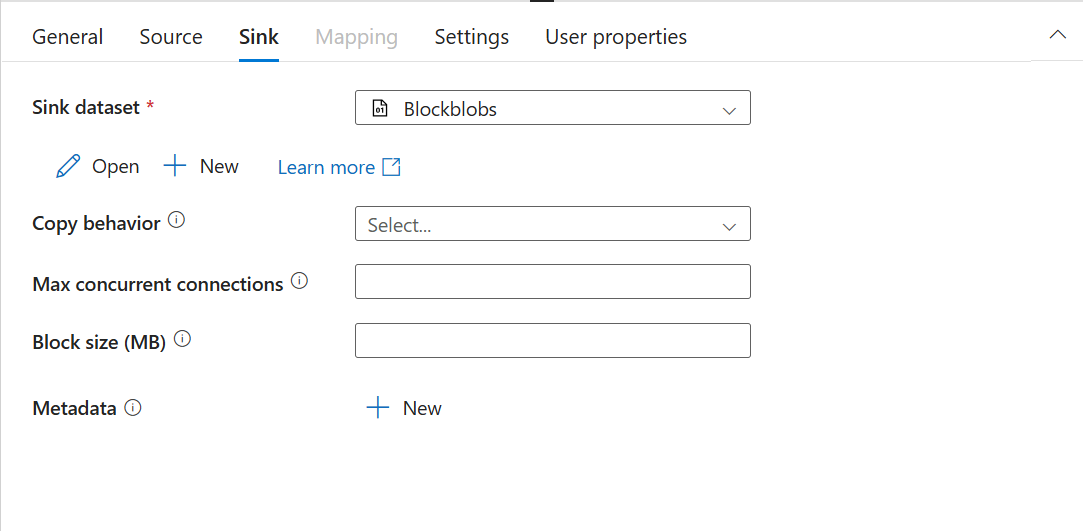Switch to the Source tab
The image size is (1083, 531).
pyautogui.click(x=171, y=37)
